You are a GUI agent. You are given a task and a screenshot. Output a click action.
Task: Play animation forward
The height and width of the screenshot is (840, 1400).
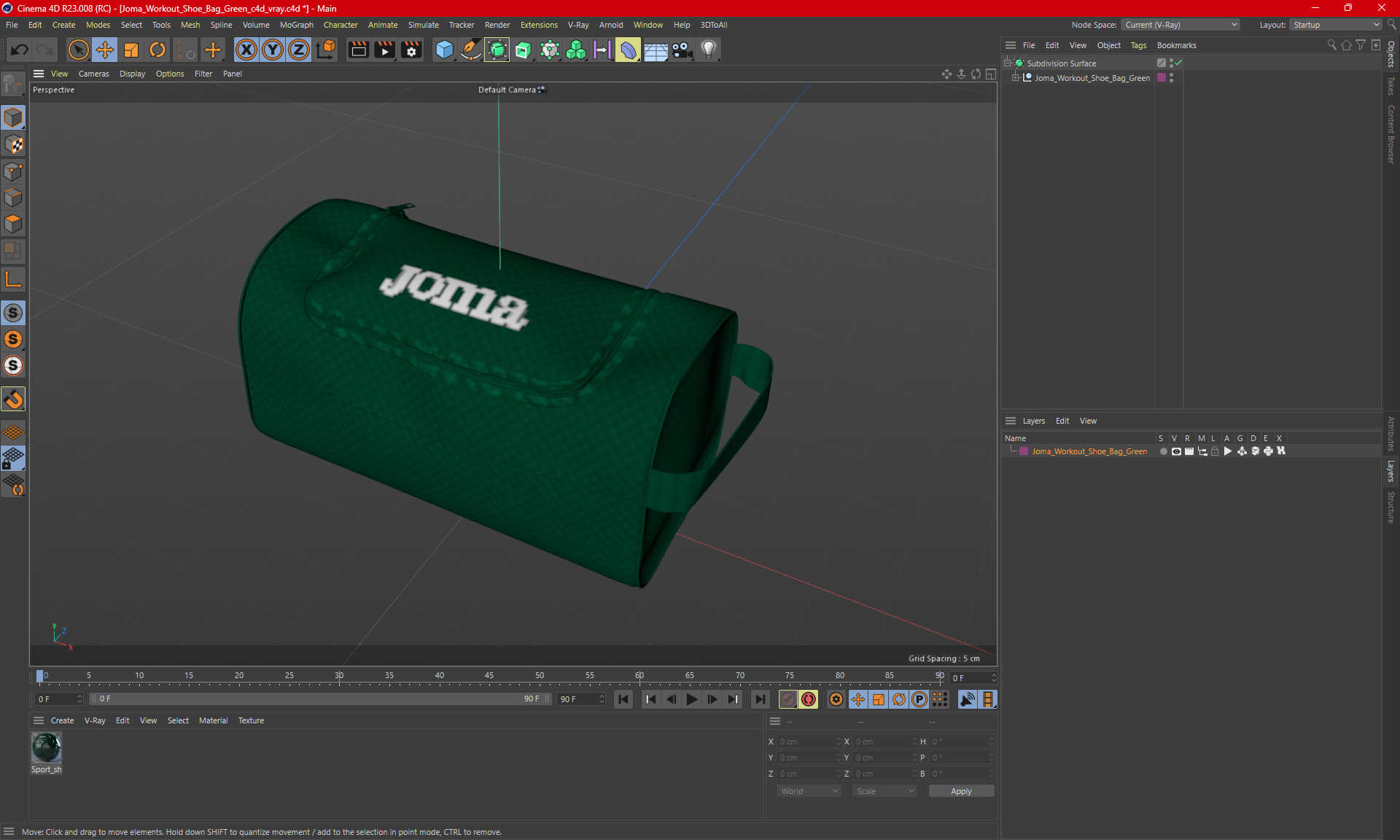[691, 699]
